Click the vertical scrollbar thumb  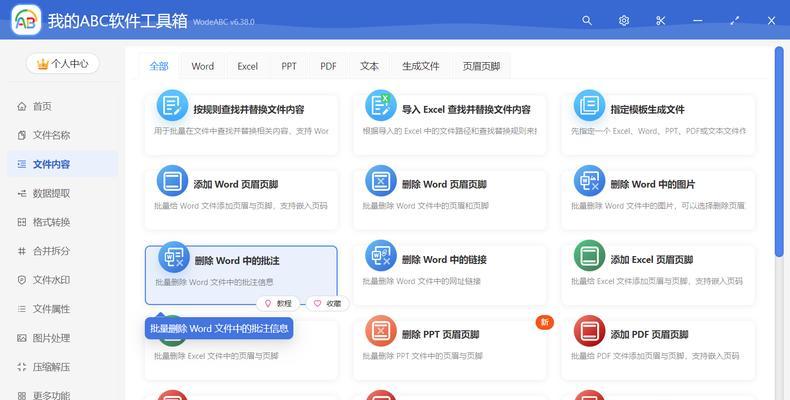779,152
